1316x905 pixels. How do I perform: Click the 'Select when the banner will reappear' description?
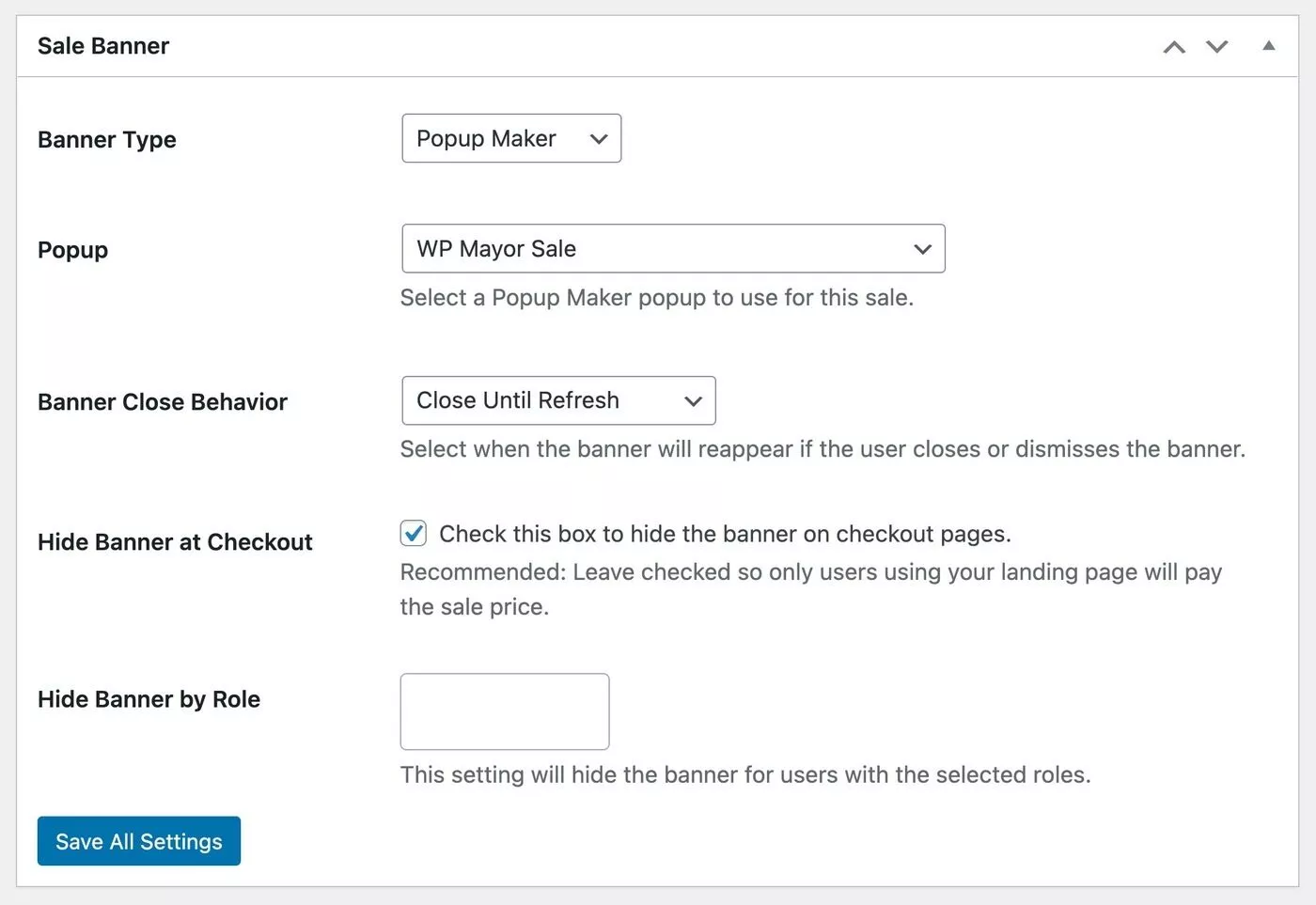pyautogui.click(x=823, y=449)
